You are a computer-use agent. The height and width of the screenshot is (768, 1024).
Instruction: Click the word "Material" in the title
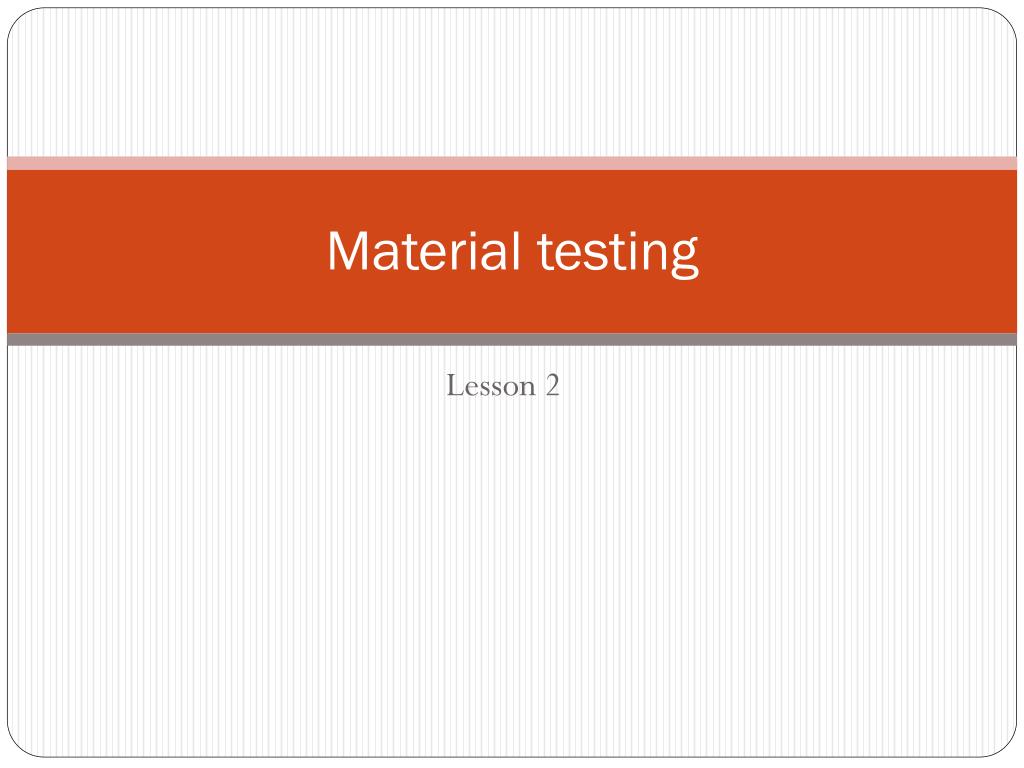(423, 250)
